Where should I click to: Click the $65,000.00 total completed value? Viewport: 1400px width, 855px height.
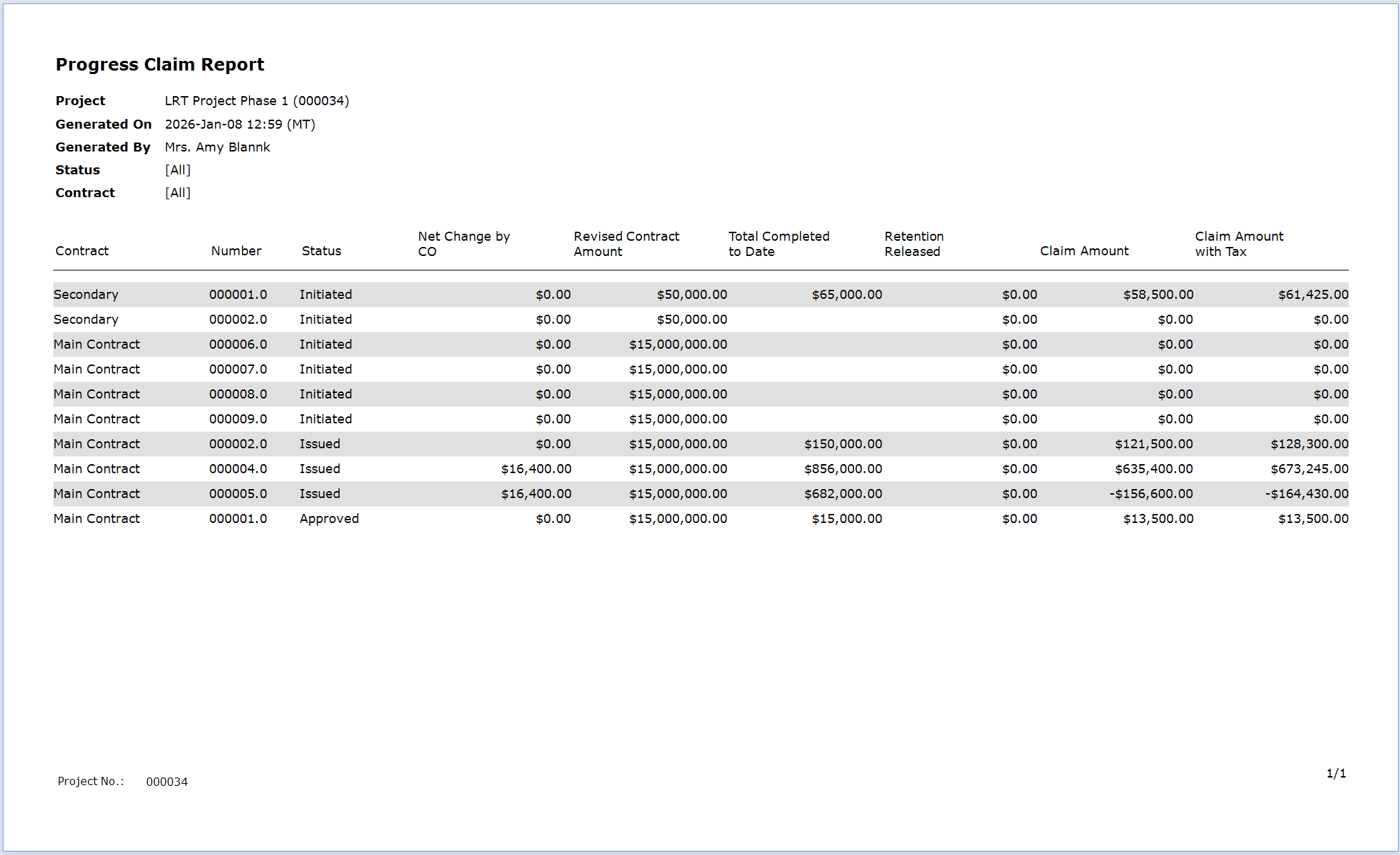[847, 295]
